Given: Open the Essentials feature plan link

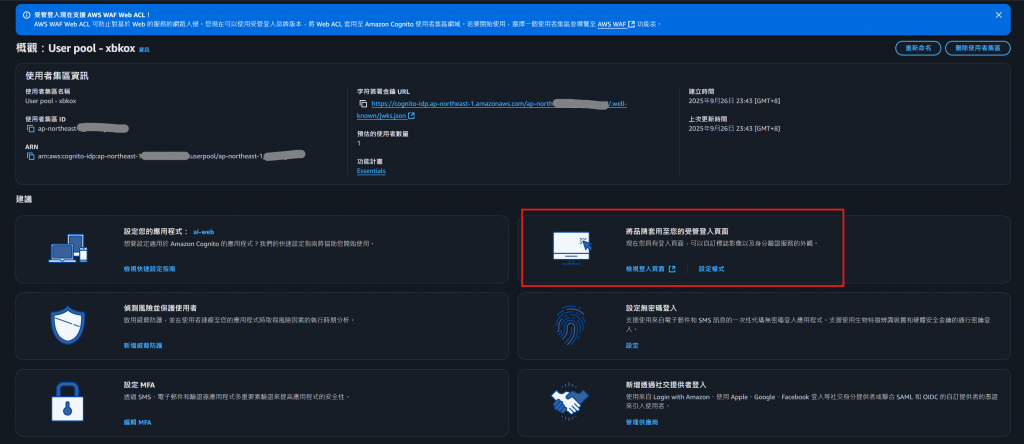Looking at the screenshot, I should [370, 171].
